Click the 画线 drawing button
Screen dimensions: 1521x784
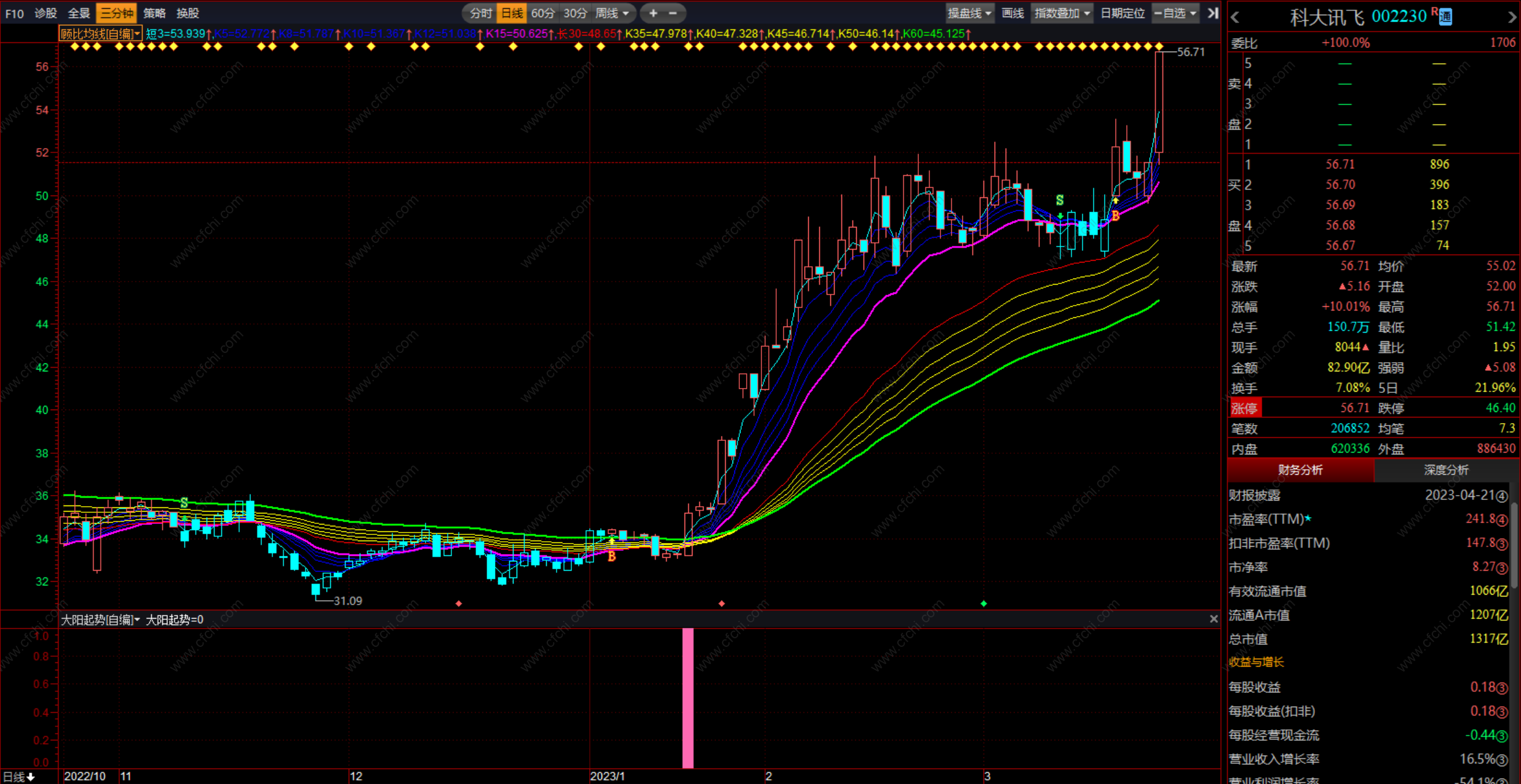click(x=1012, y=13)
